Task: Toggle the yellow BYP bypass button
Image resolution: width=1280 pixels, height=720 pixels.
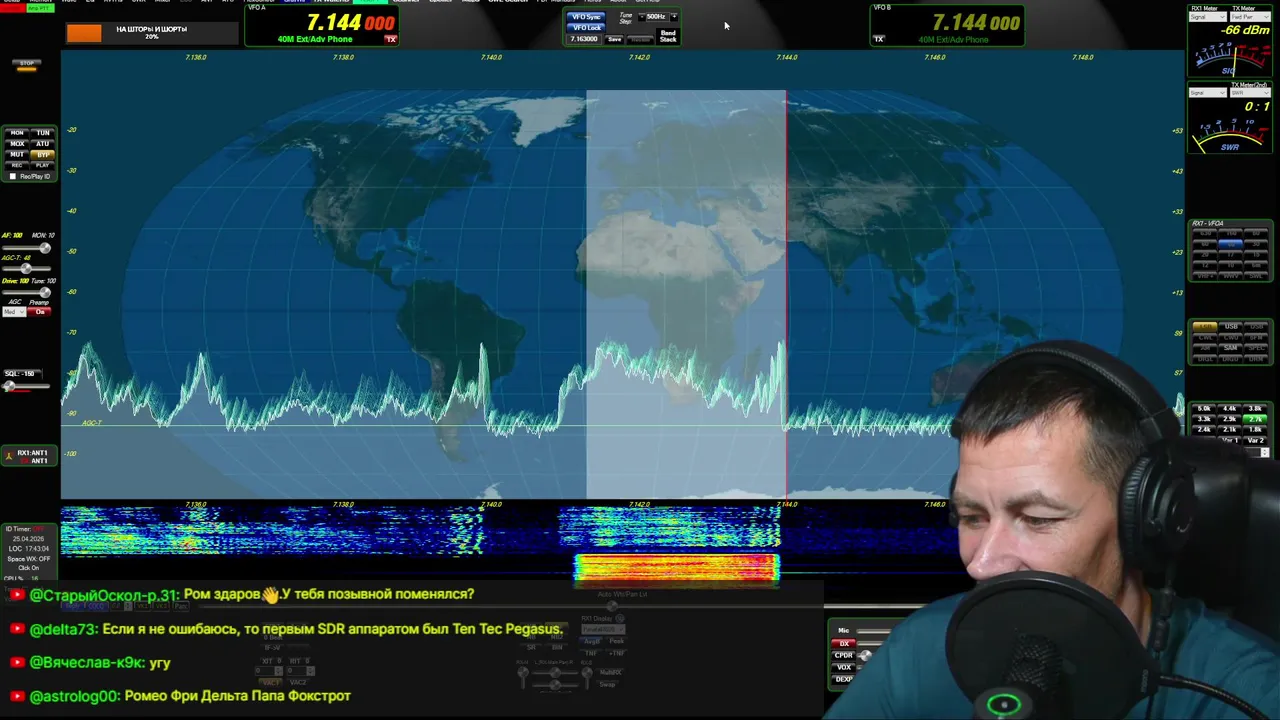Action: [43, 155]
